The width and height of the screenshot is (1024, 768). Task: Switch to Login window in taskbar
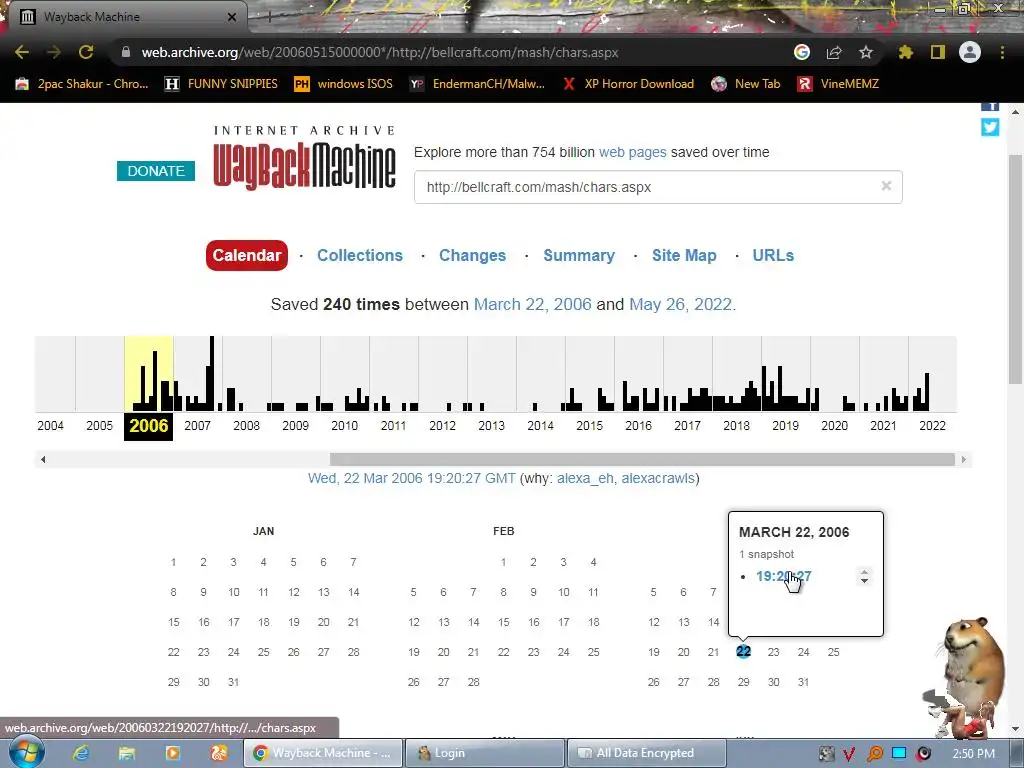tap(485, 753)
